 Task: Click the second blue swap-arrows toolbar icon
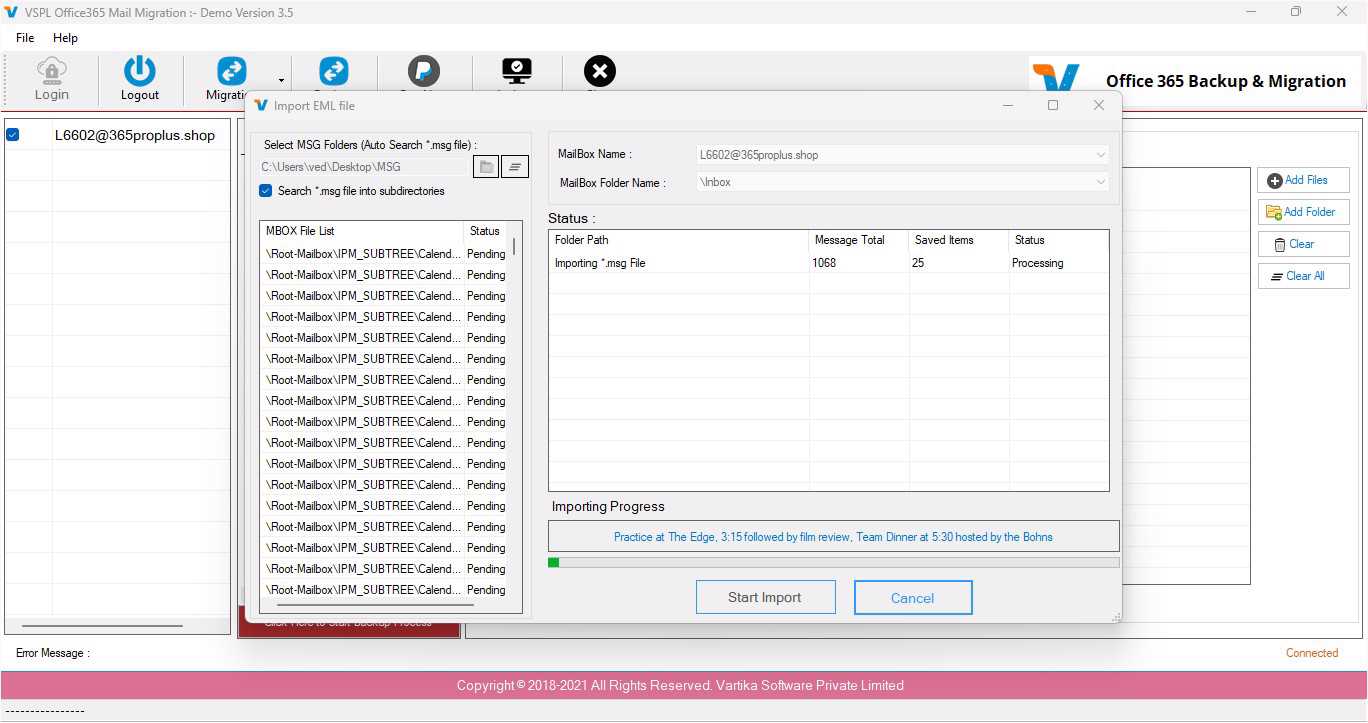tap(334, 72)
